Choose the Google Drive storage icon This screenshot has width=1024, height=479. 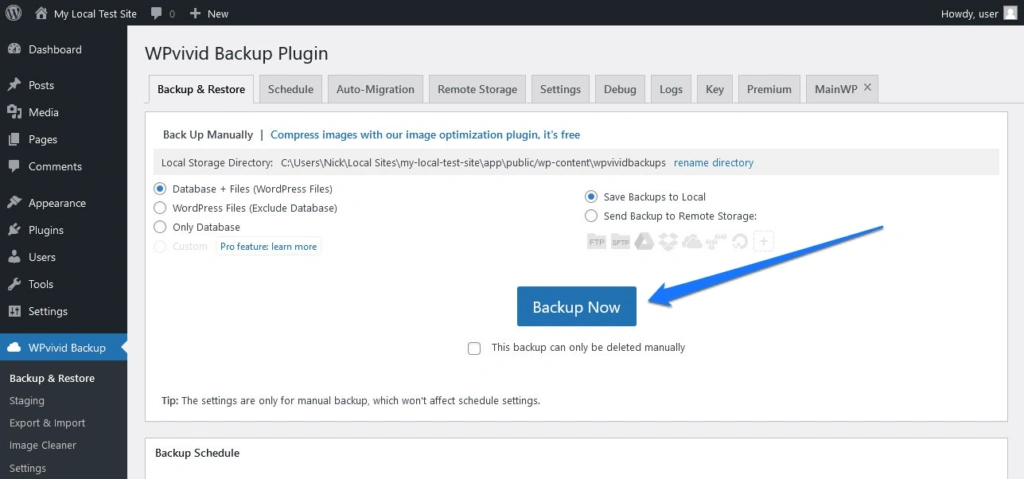click(645, 241)
